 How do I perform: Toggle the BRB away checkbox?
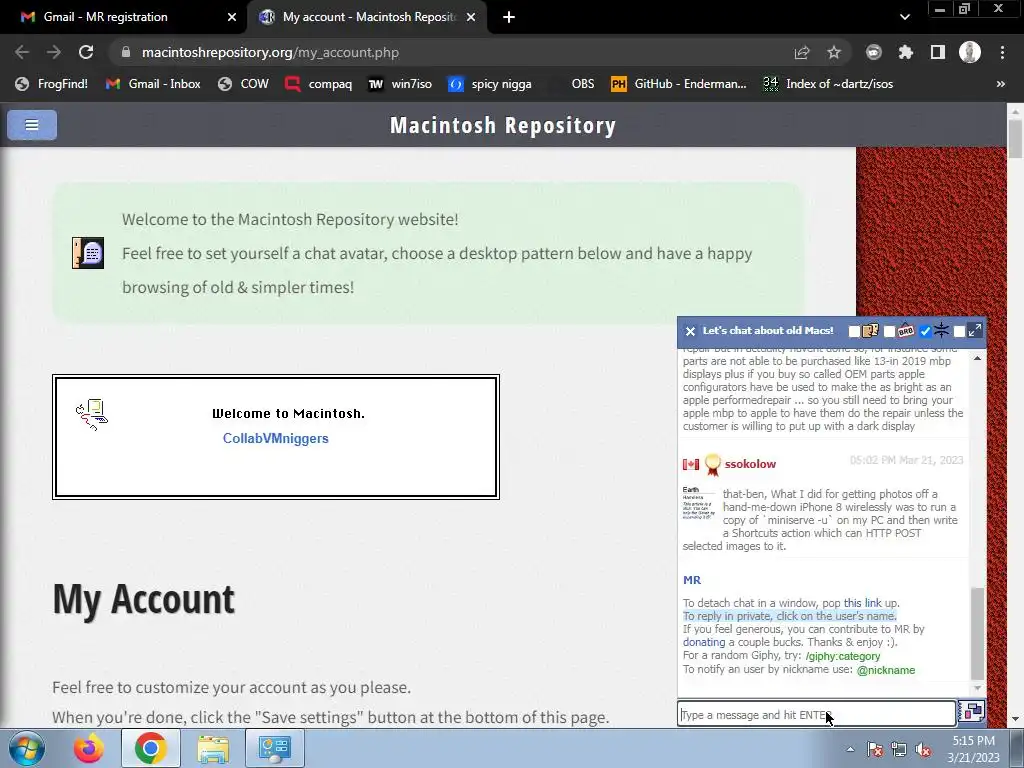coord(889,331)
